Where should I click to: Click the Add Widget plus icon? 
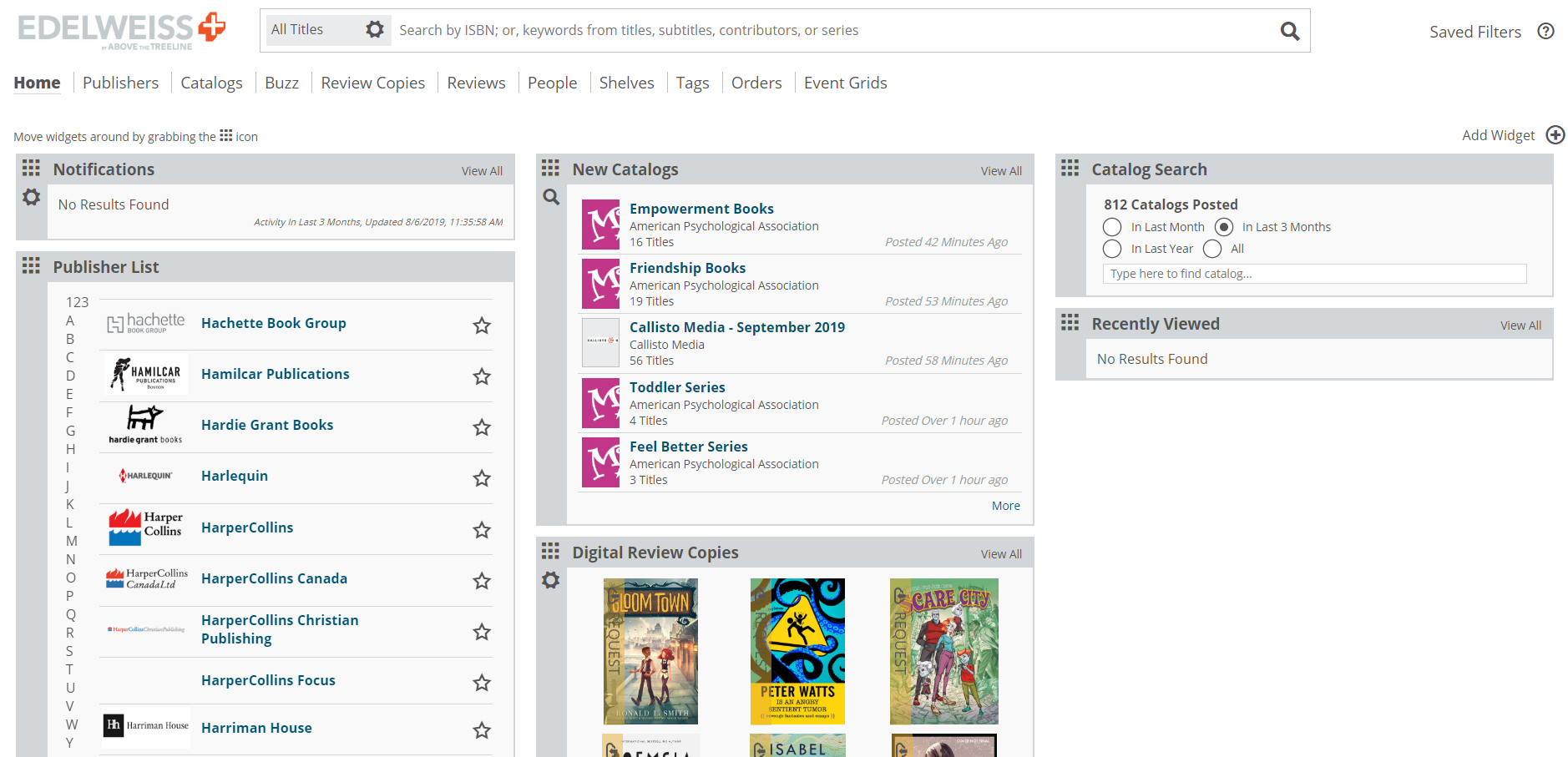1555,135
